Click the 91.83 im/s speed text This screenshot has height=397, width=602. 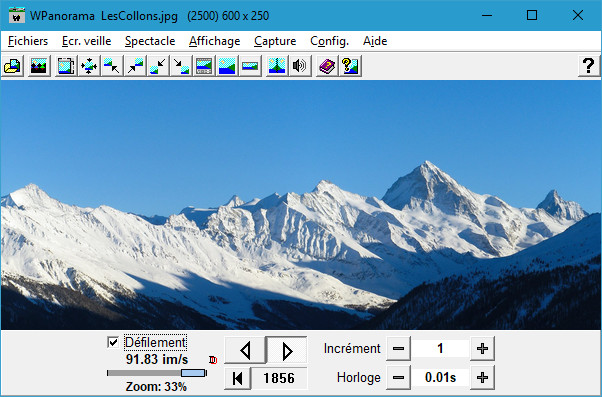(157, 359)
